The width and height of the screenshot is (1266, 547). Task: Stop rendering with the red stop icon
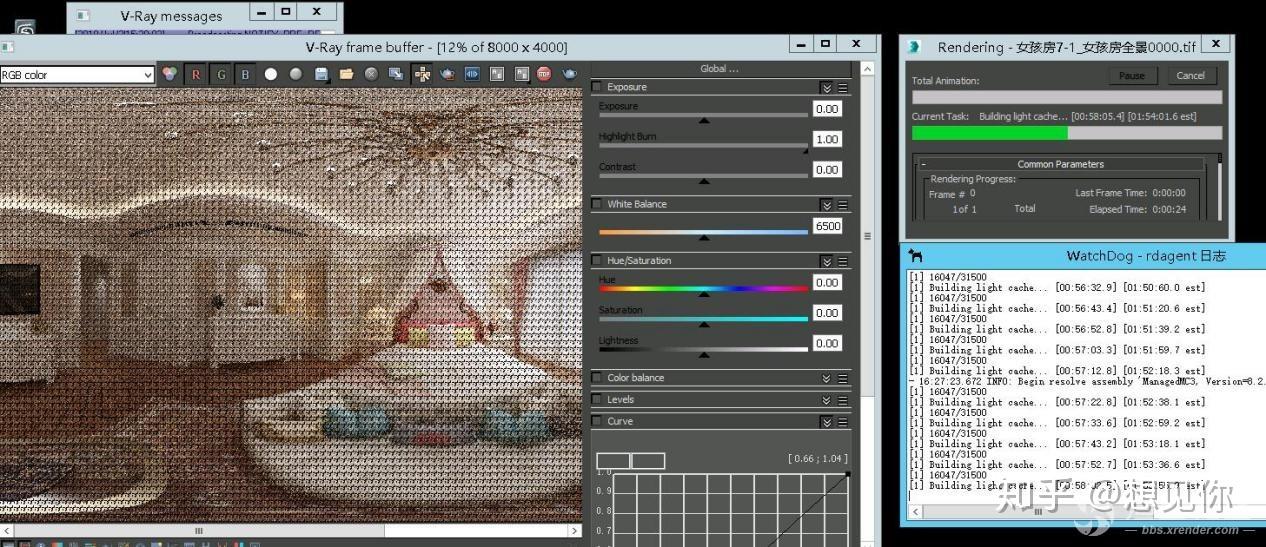click(544, 74)
